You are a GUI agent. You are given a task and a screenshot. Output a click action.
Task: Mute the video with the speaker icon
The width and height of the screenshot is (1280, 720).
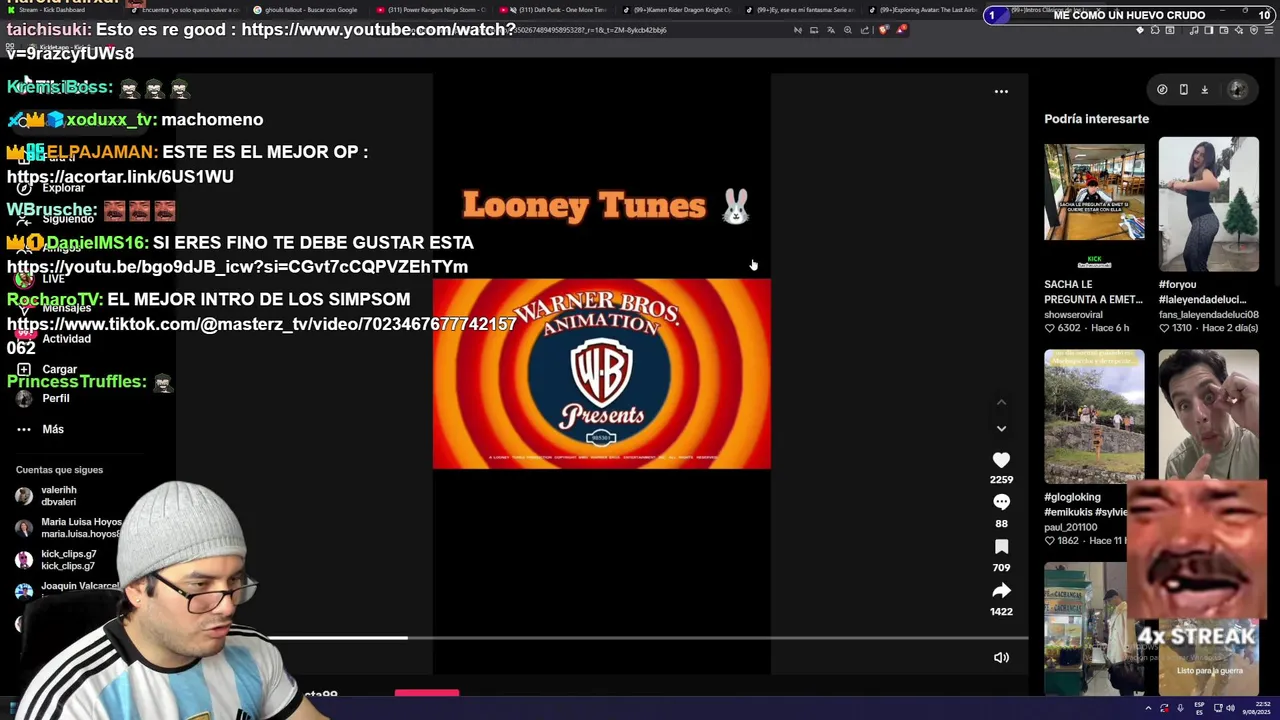[1001, 657]
